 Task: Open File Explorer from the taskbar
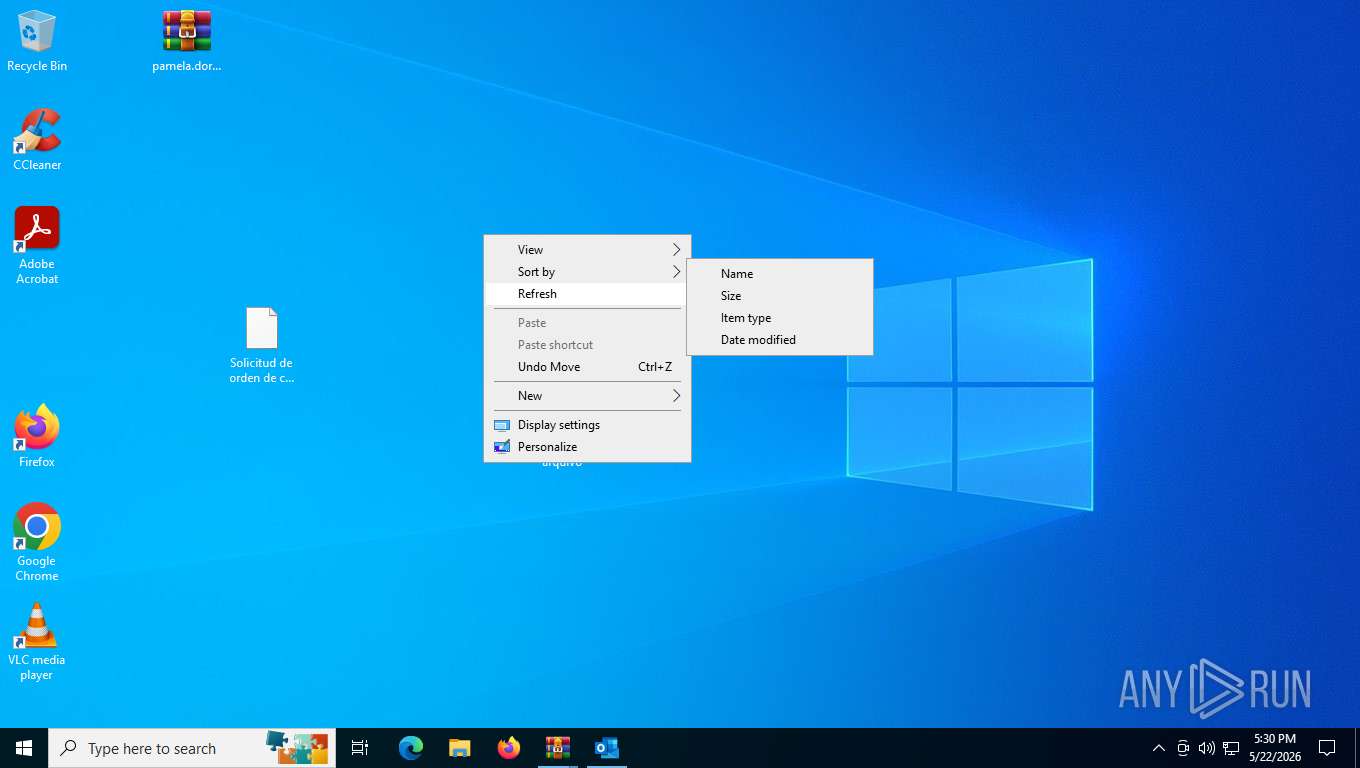[x=460, y=748]
